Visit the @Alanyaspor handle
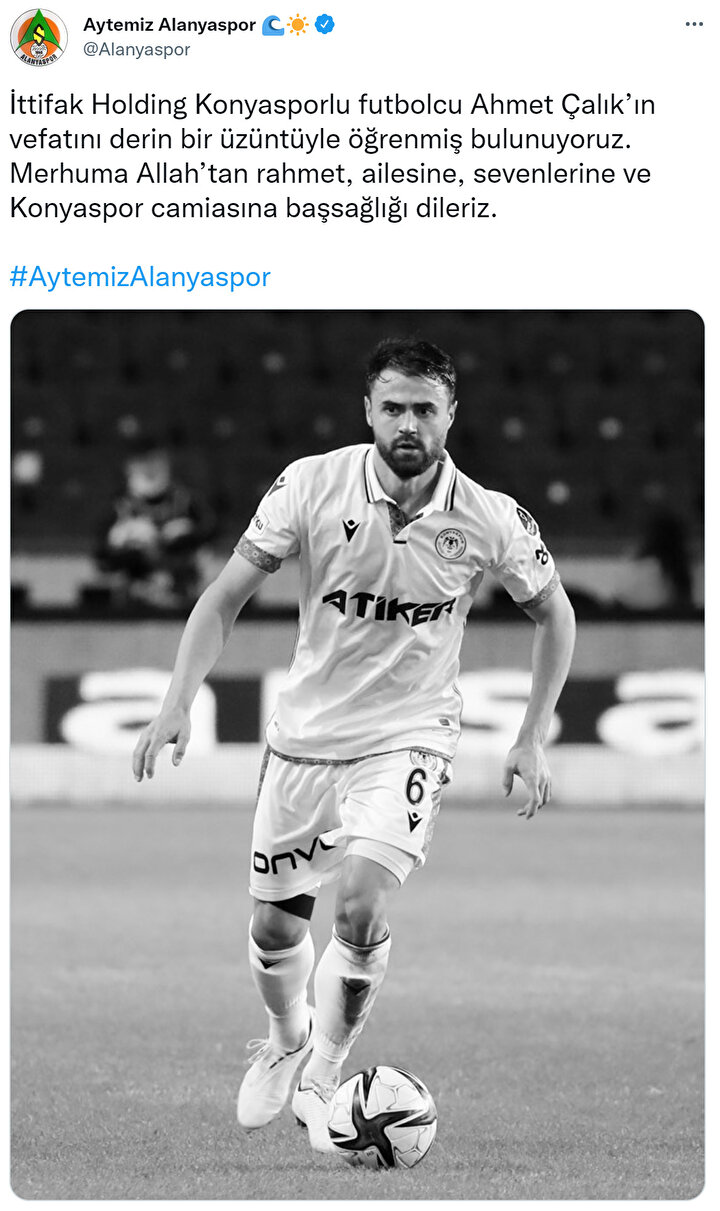The width and height of the screenshot is (720, 1211). (x=136, y=49)
